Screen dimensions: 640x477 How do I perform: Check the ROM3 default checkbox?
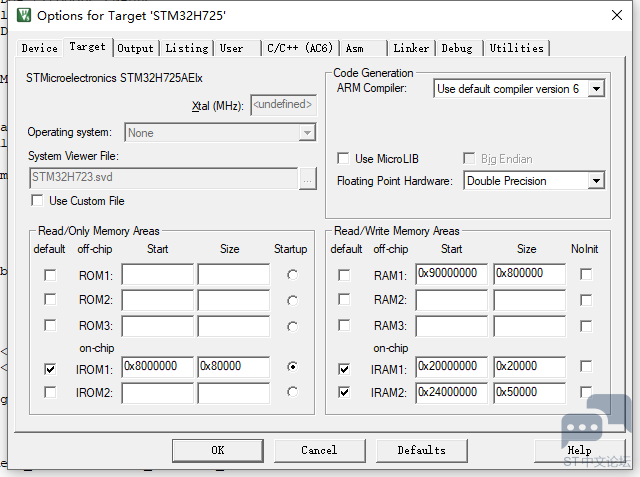(x=50, y=326)
